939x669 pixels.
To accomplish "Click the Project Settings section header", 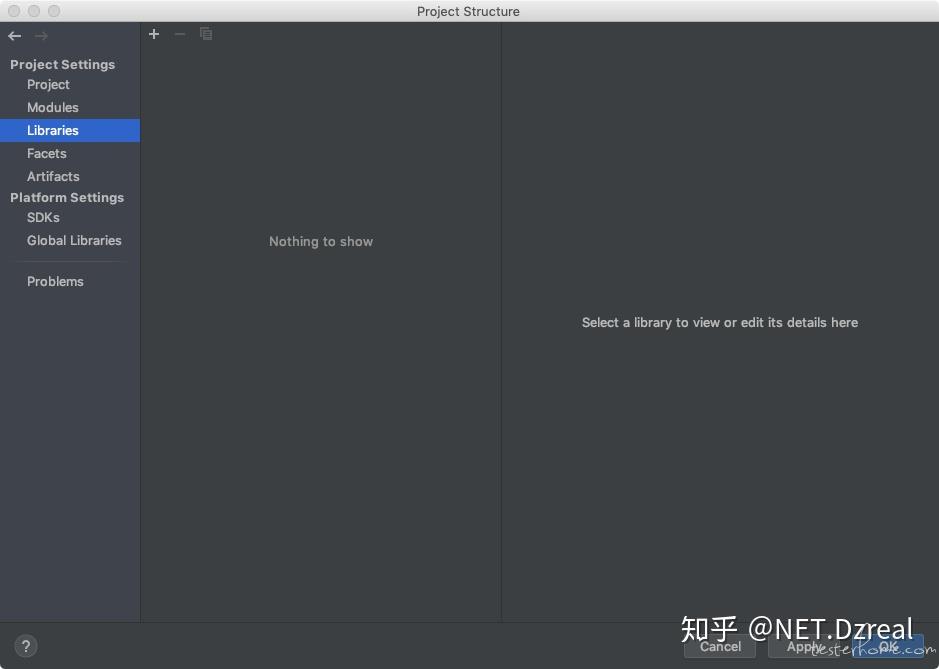I will click(62, 64).
